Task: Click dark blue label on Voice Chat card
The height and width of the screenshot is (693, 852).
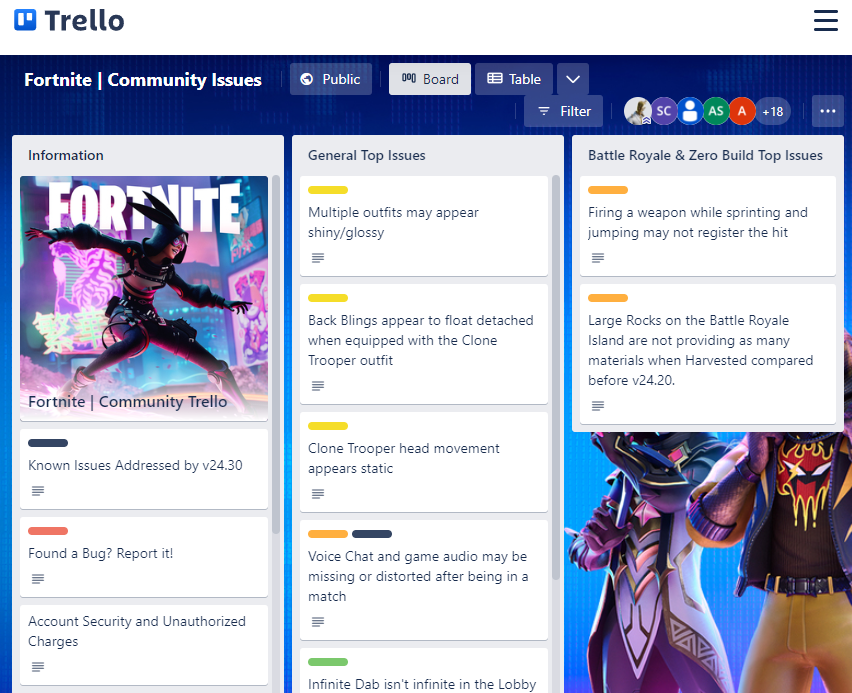Action: 372,534
